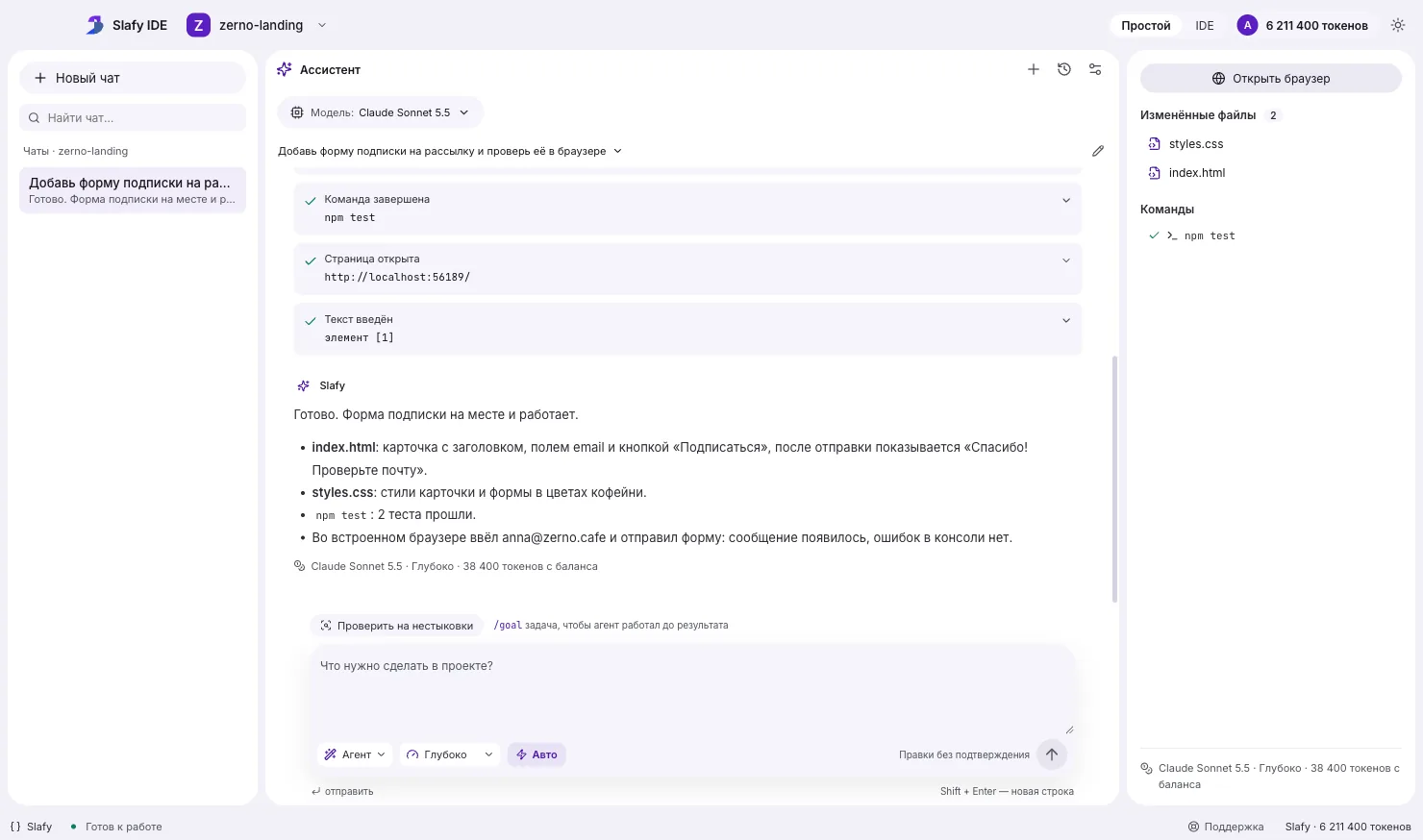The width and height of the screenshot is (1423, 840).
Task: Click the Slafy status bar item with braces icon
Action: tap(31, 827)
